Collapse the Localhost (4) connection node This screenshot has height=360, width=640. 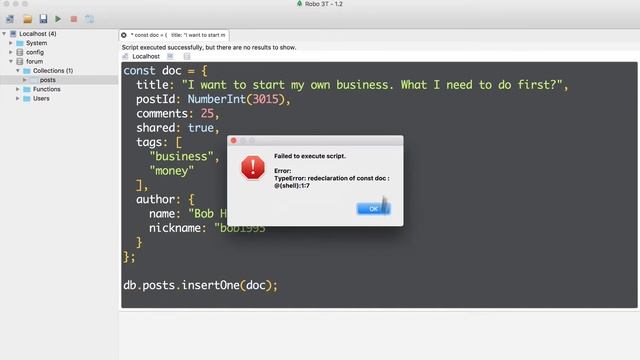pos(4,33)
